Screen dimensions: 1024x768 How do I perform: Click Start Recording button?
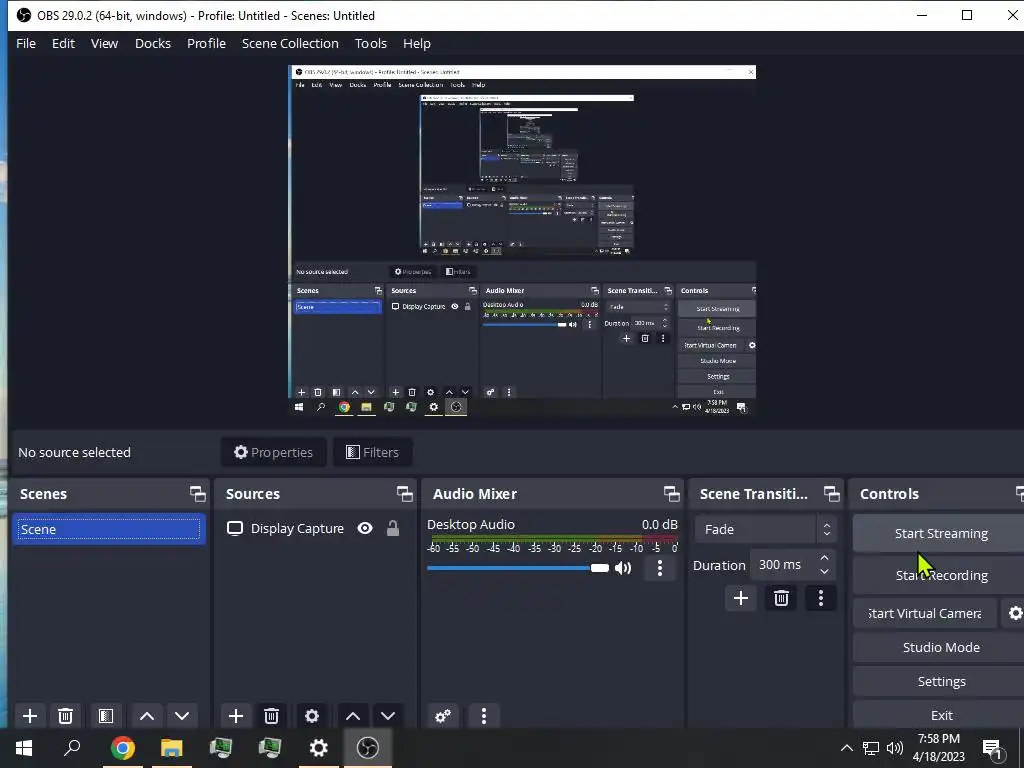coord(940,575)
